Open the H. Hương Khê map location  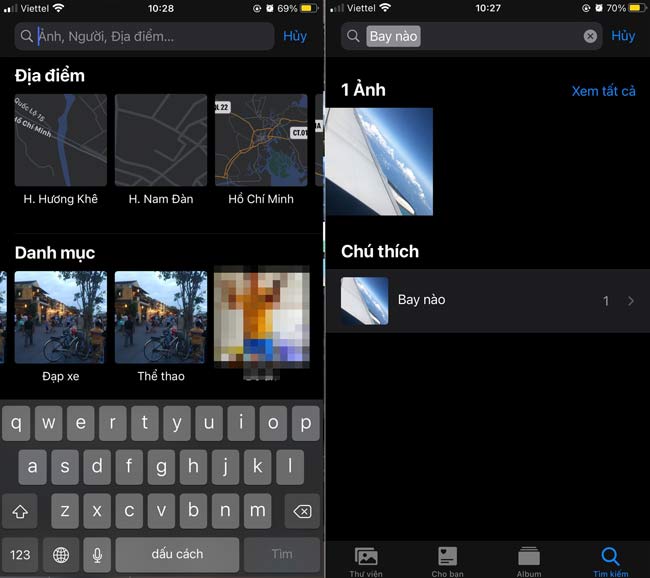coord(61,141)
